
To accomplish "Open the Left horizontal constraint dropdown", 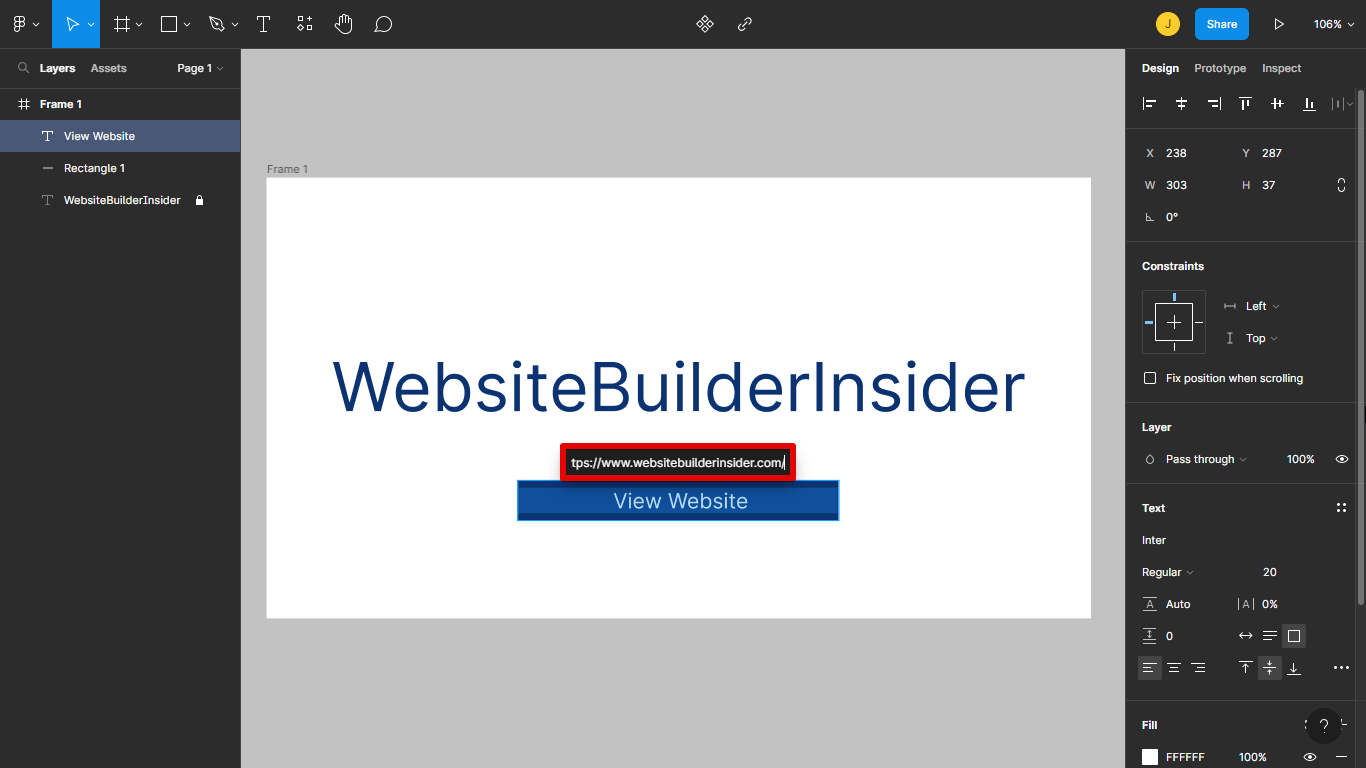I will click(x=1263, y=306).
